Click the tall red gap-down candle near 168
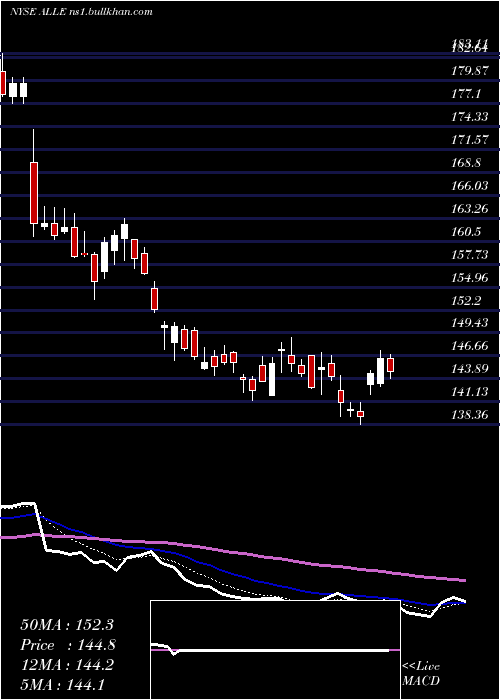The height and width of the screenshot is (700, 500). coord(34,193)
